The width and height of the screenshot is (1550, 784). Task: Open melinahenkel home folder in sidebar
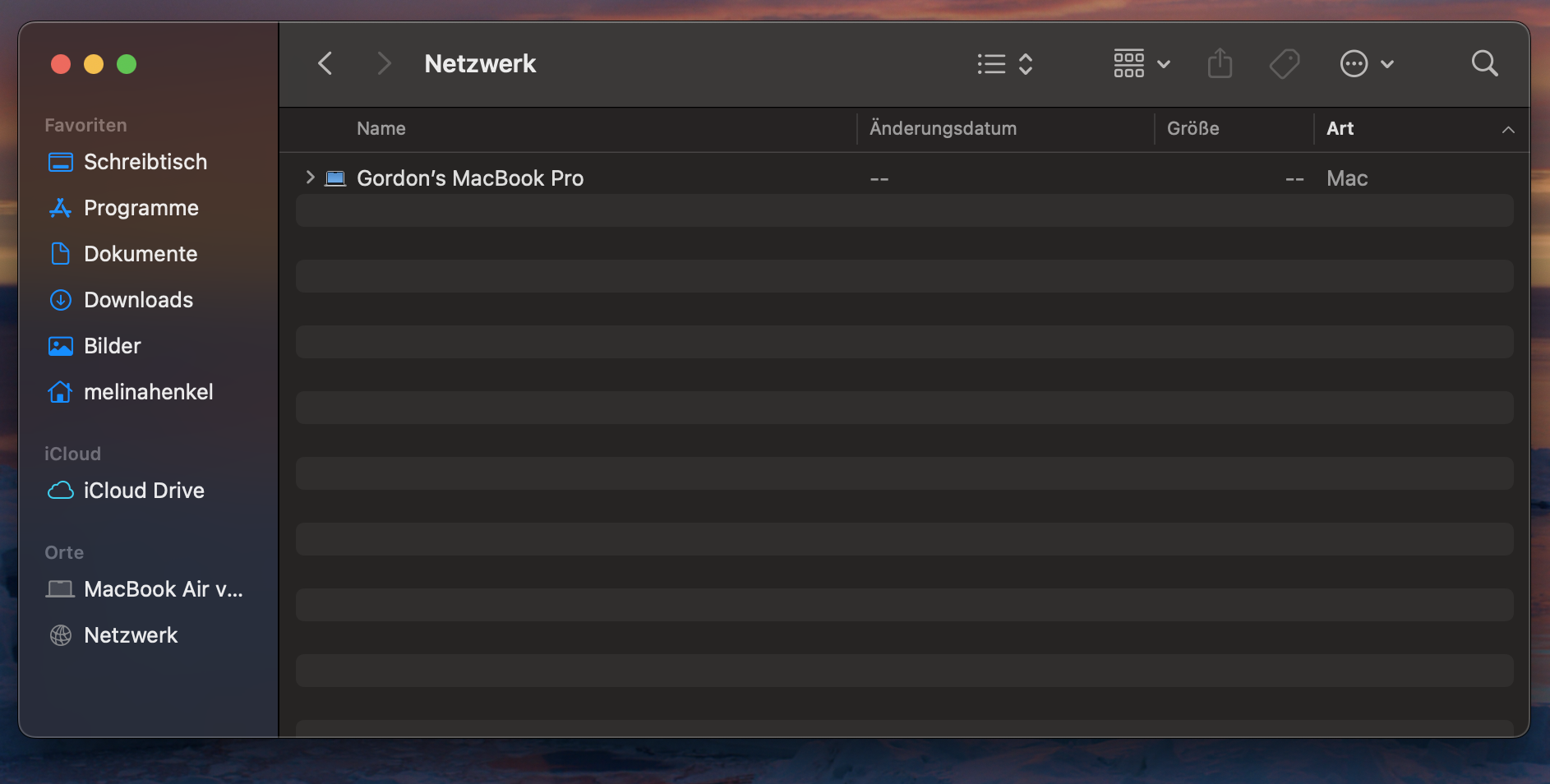[x=149, y=392]
